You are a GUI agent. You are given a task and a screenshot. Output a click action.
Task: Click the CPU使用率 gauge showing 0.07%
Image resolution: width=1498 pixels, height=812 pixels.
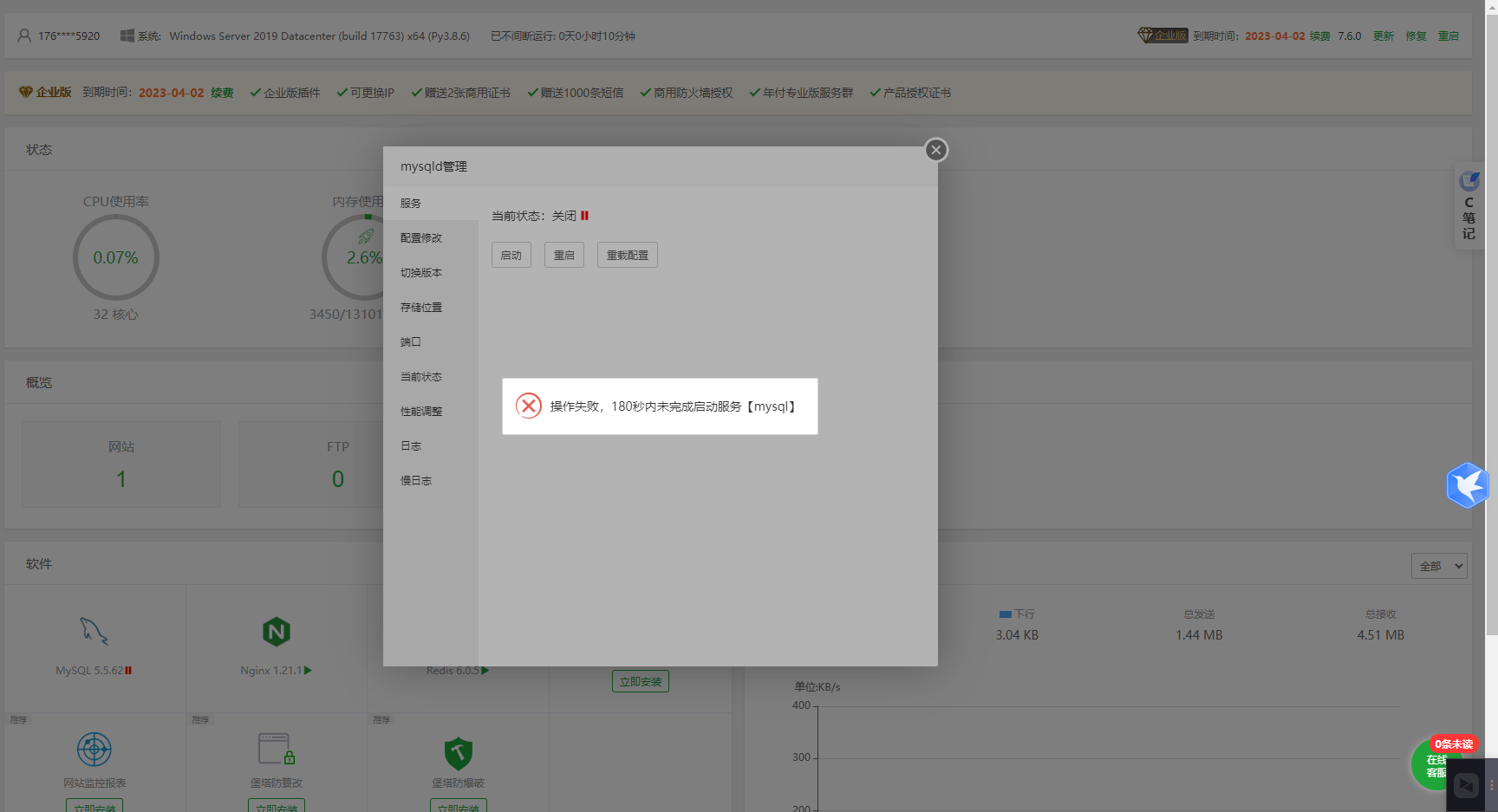click(116, 257)
